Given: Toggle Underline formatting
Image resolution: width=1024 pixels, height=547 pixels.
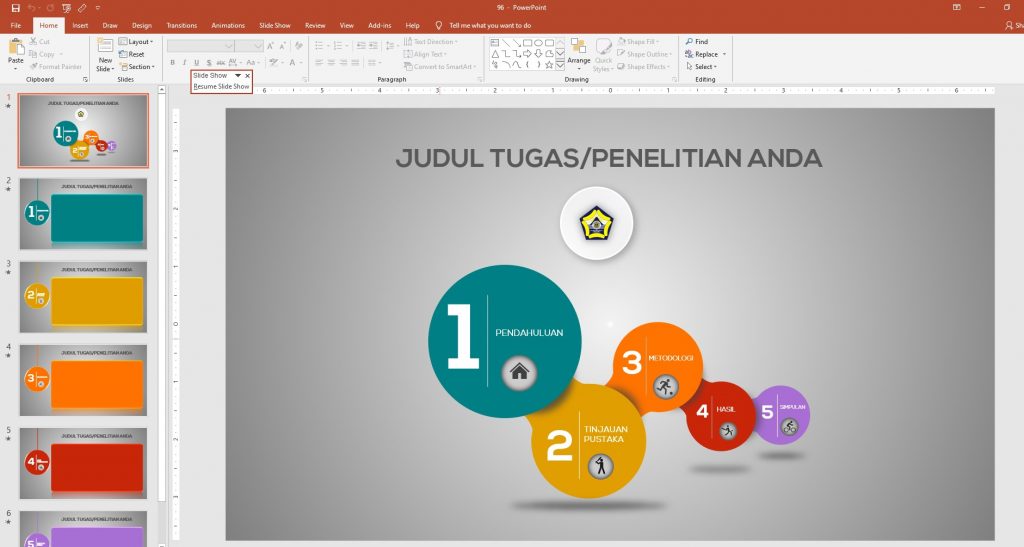Looking at the screenshot, I should tap(197, 63).
